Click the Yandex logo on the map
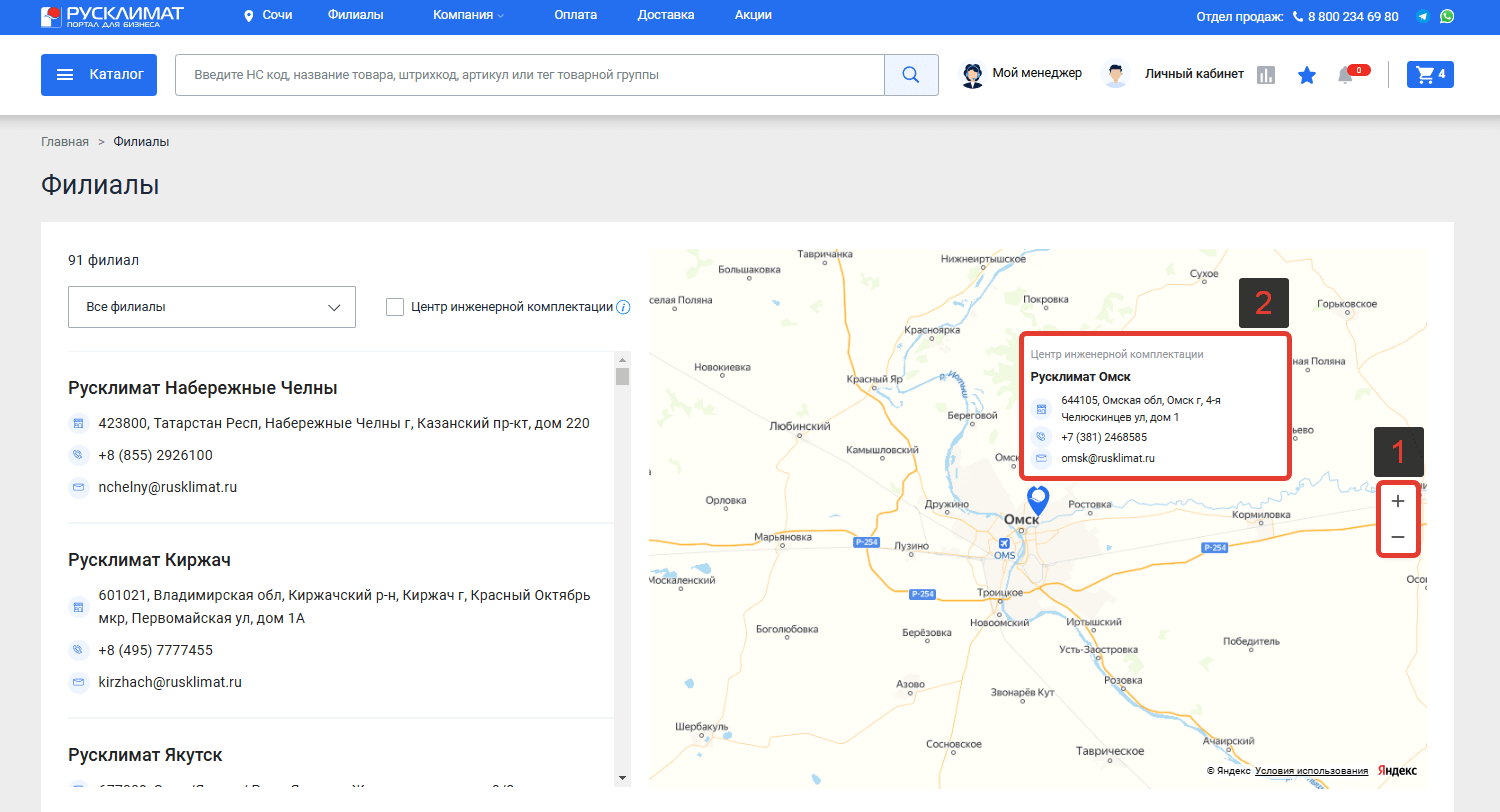 (x=1397, y=771)
